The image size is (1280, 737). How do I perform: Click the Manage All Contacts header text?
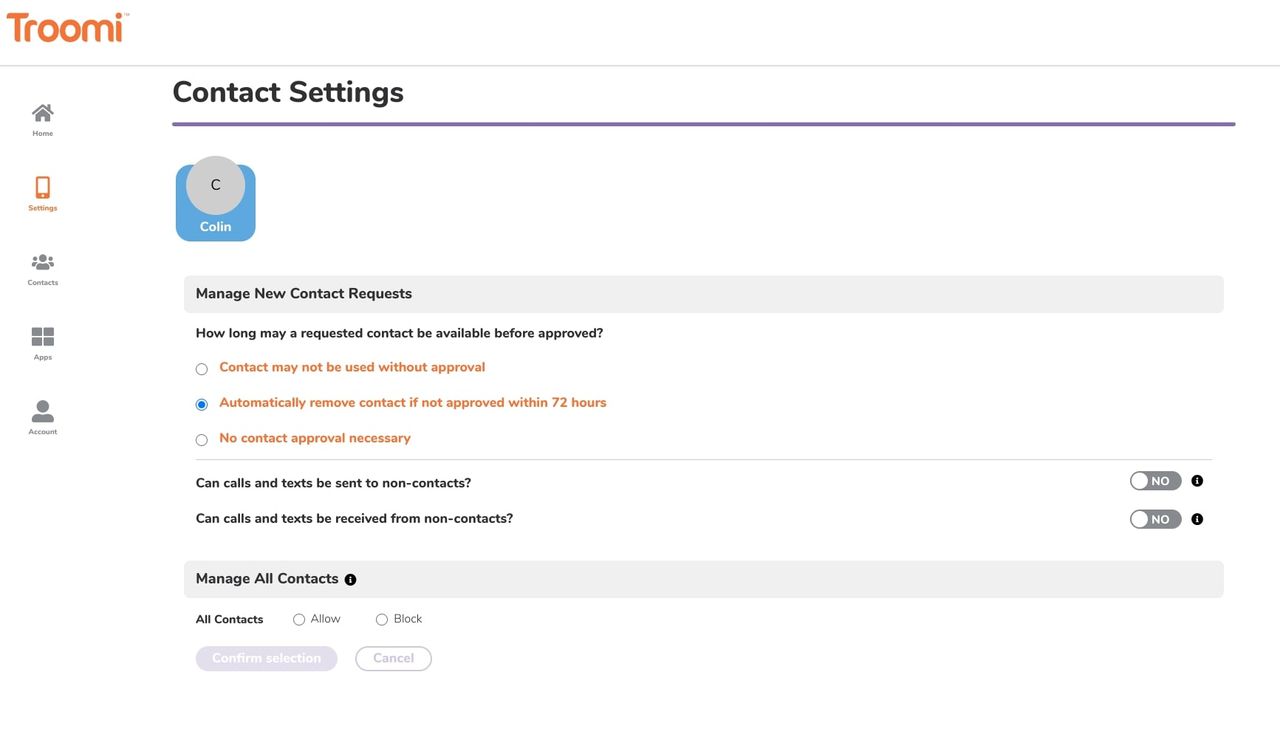tap(267, 579)
